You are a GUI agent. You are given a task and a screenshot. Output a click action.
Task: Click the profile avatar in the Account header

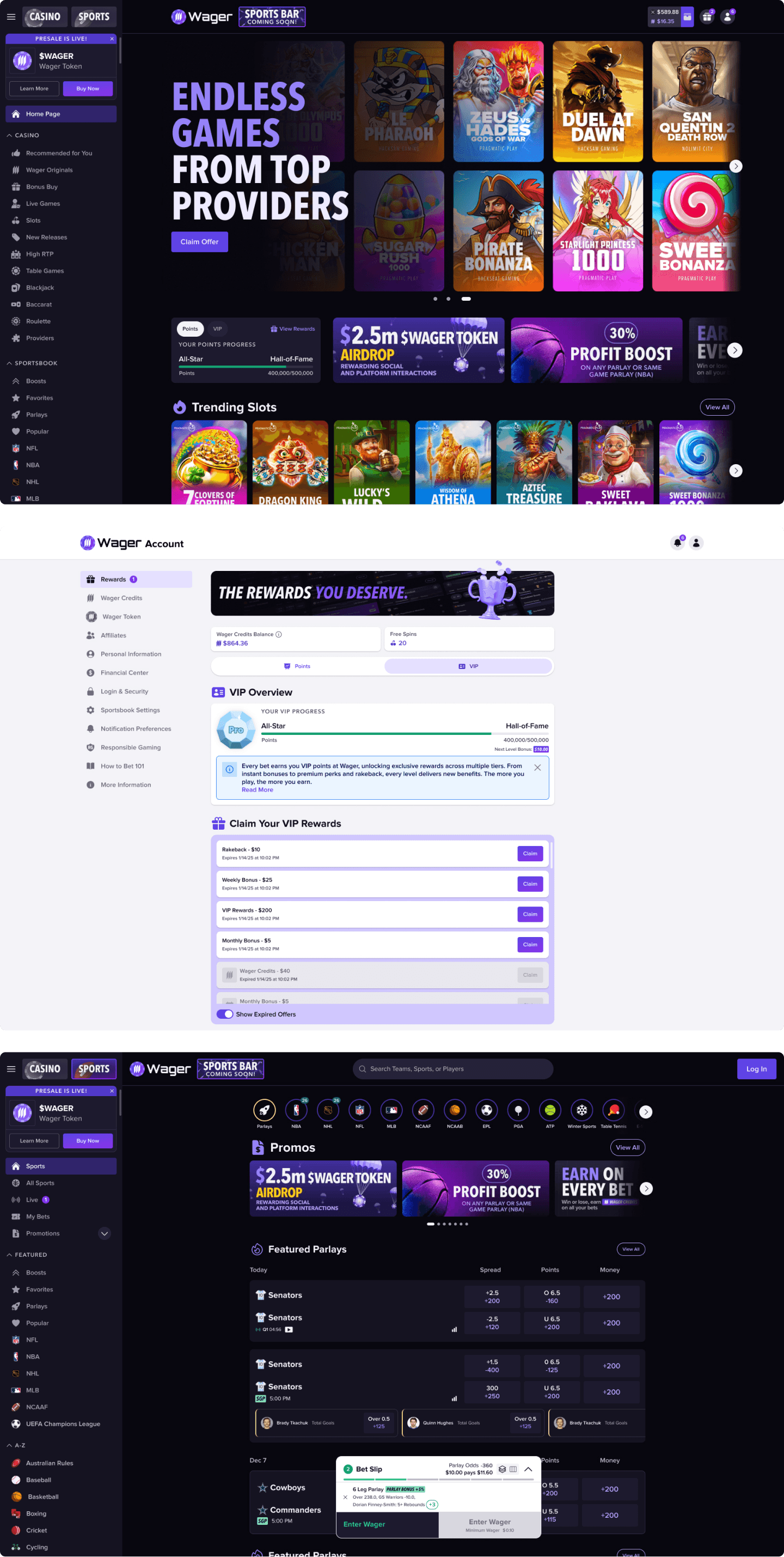pos(696,543)
